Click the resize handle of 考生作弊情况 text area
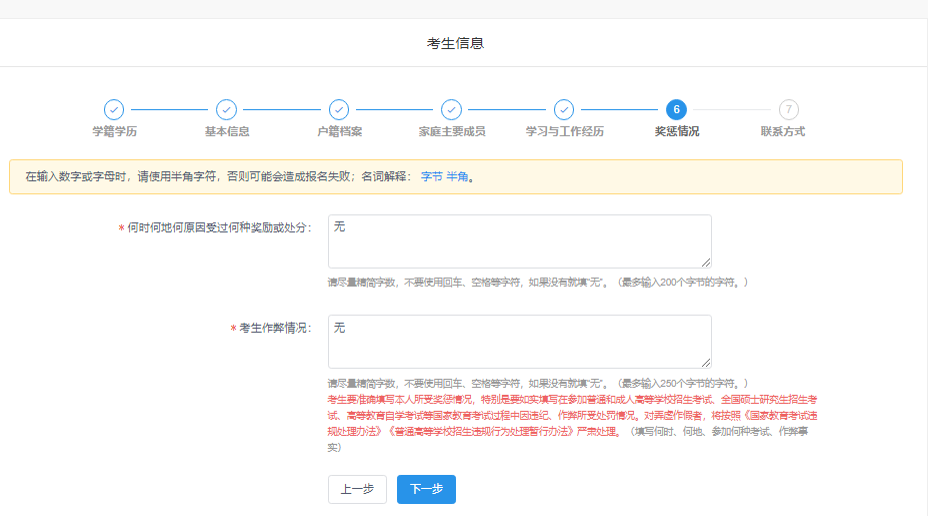The height and width of the screenshot is (516, 928). click(x=706, y=364)
